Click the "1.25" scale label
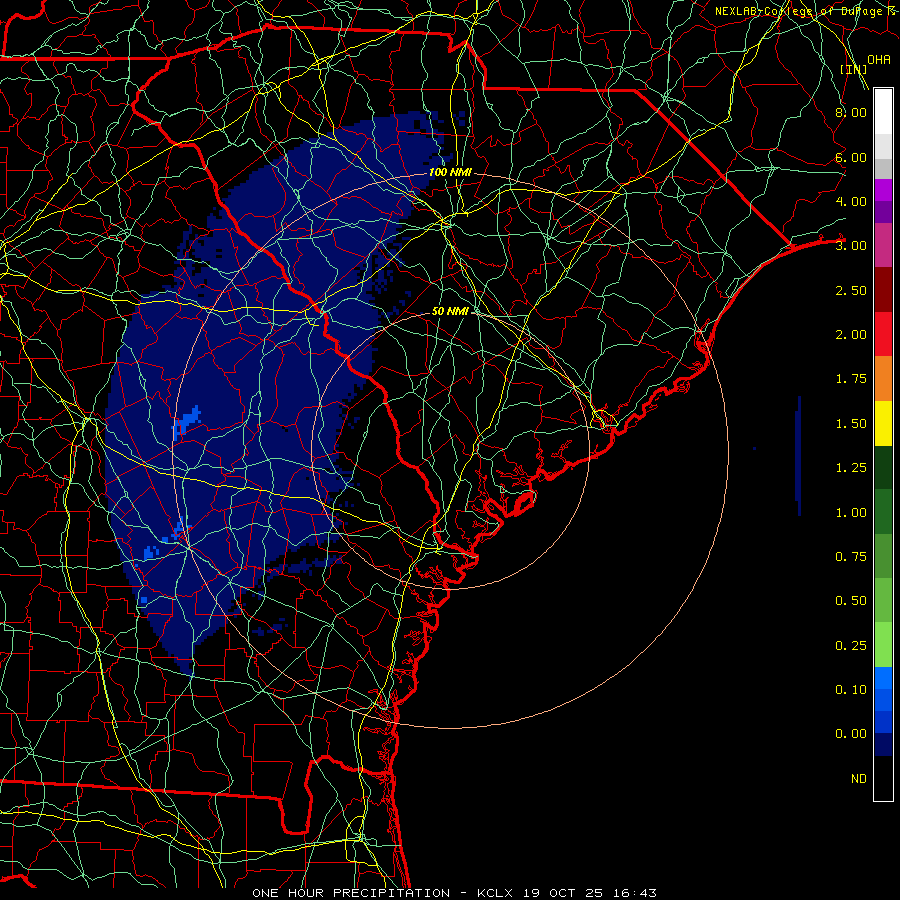This screenshot has height=900, width=900. coord(851,468)
